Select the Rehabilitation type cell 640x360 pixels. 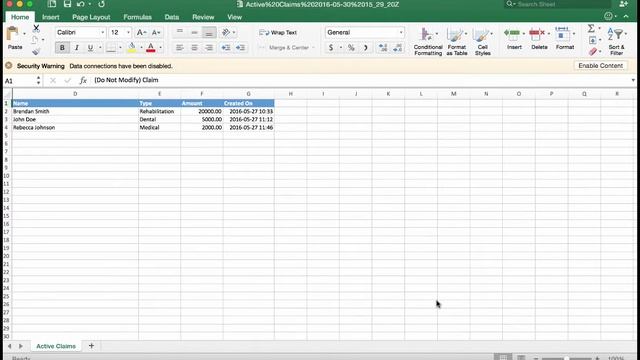pyautogui.click(x=160, y=111)
